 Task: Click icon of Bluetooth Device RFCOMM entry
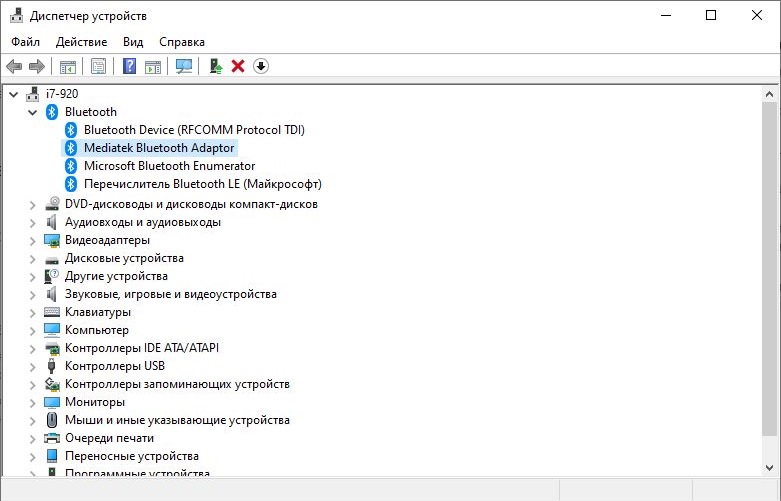pos(71,130)
